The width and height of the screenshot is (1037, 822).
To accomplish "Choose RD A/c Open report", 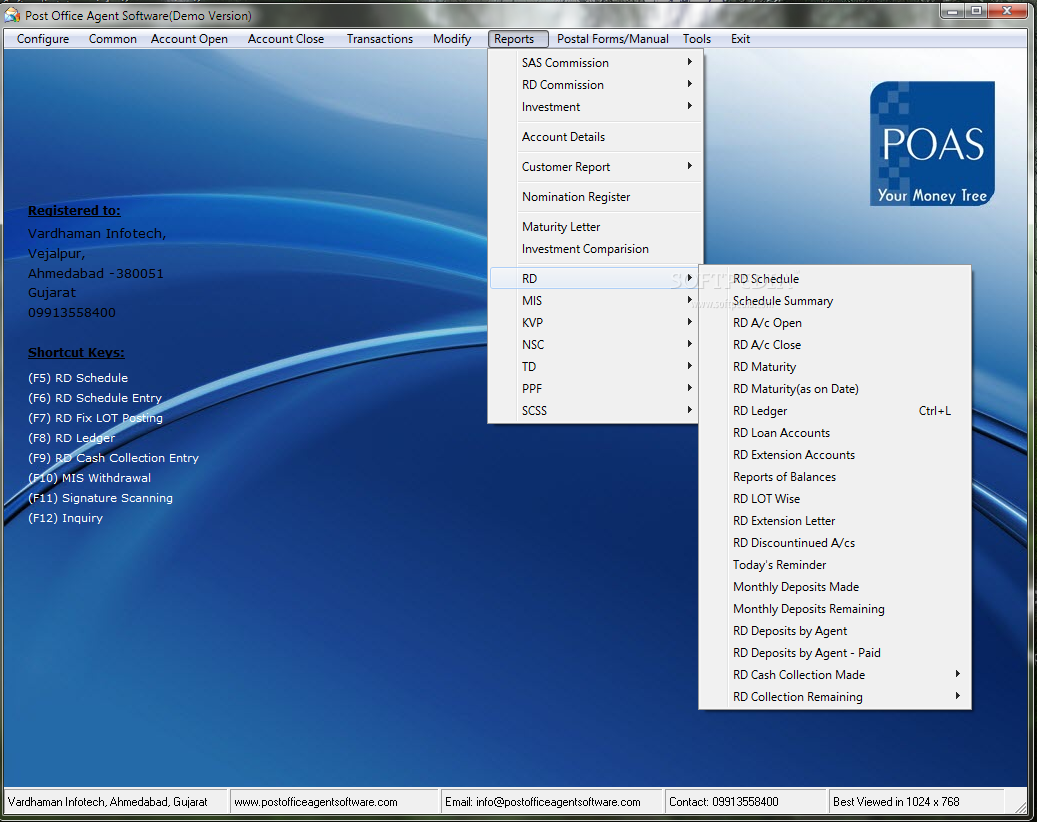I will (835, 322).
